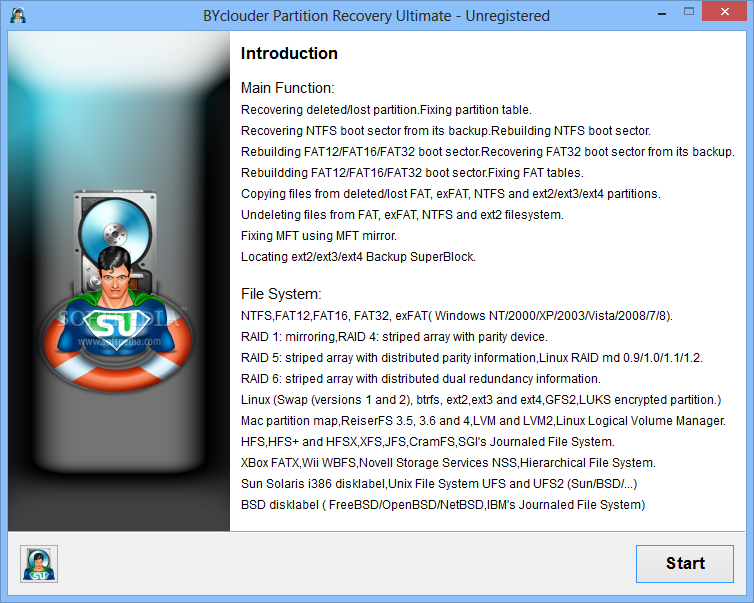Click the line 'Copying files from deleted/lost FAT, exFAT'
Viewport: 754px width, 603px height.
(x=451, y=194)
